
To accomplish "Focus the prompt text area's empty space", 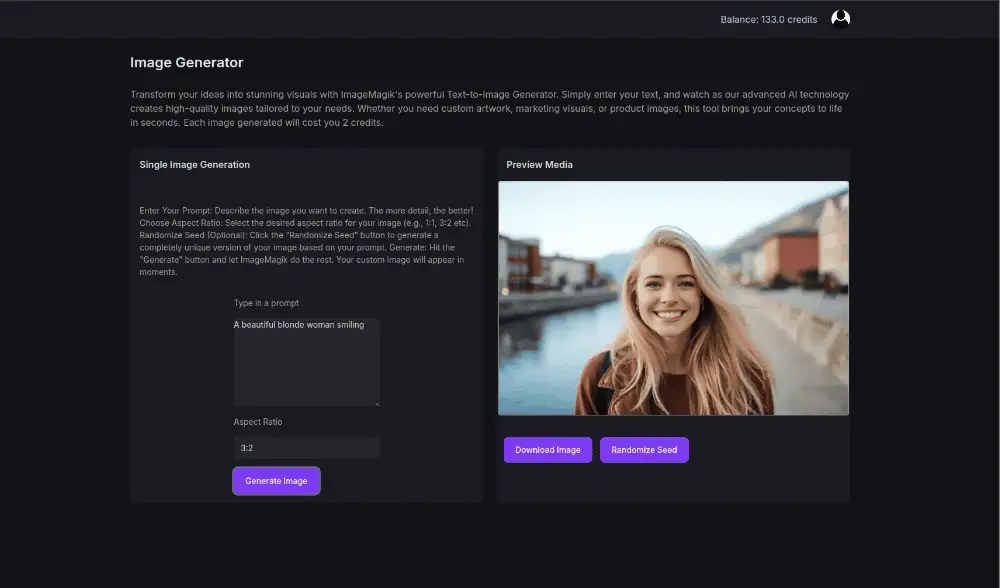I will 306,370.
